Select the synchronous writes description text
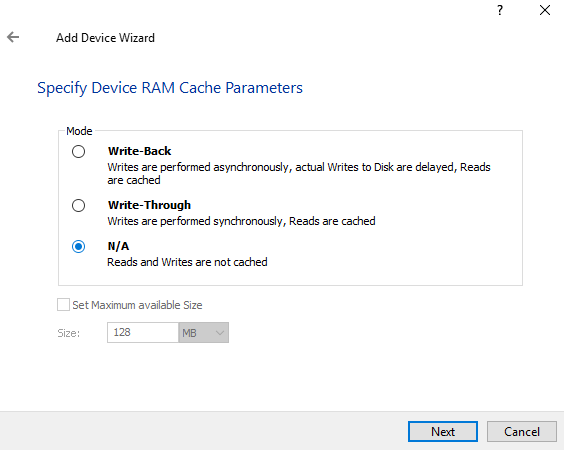The height and width of the screenshot is (450, 564). coord(241,221)
